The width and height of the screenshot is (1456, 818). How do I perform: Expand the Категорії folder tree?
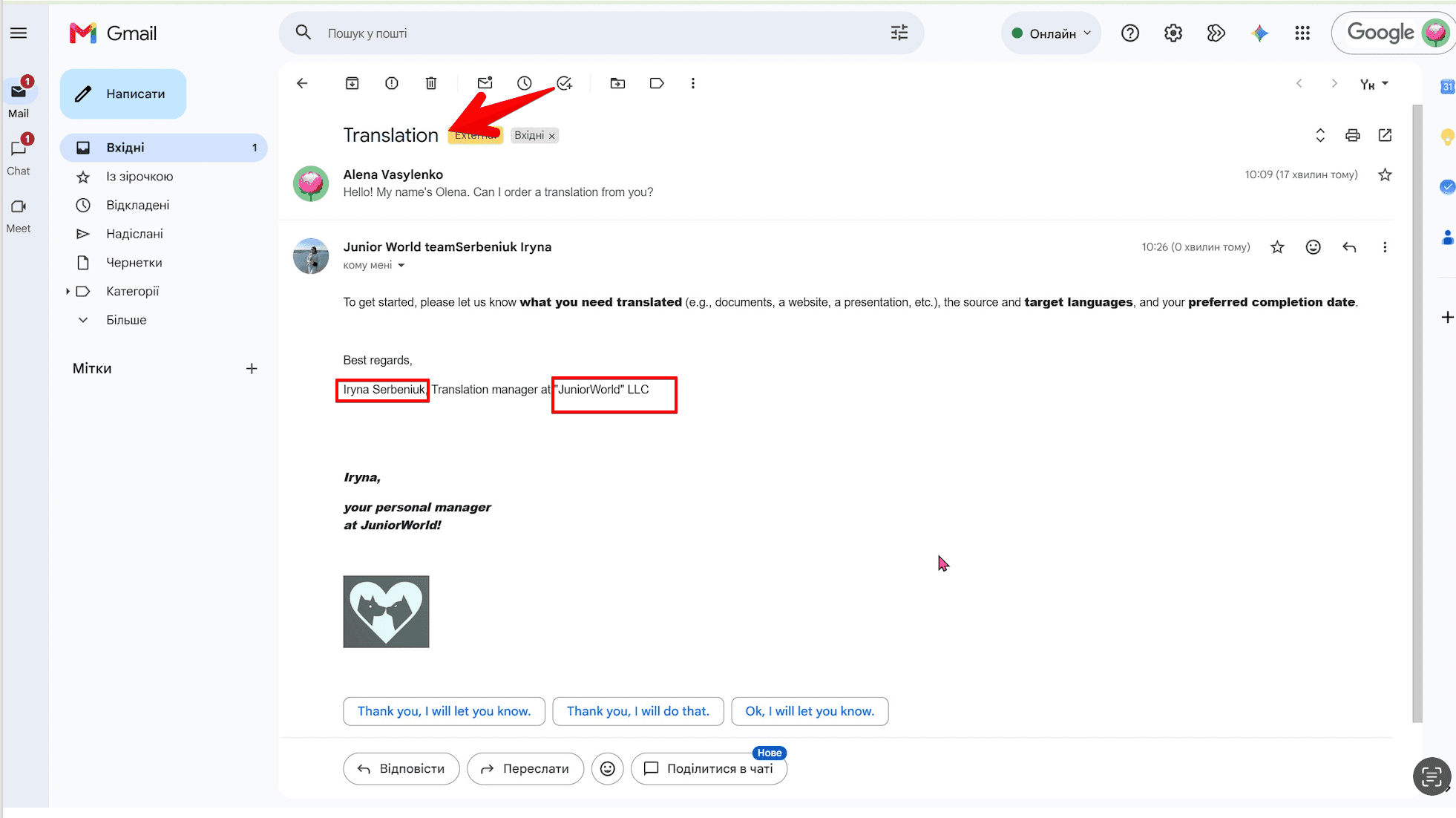pyautogui.click(x=68, y=292)
